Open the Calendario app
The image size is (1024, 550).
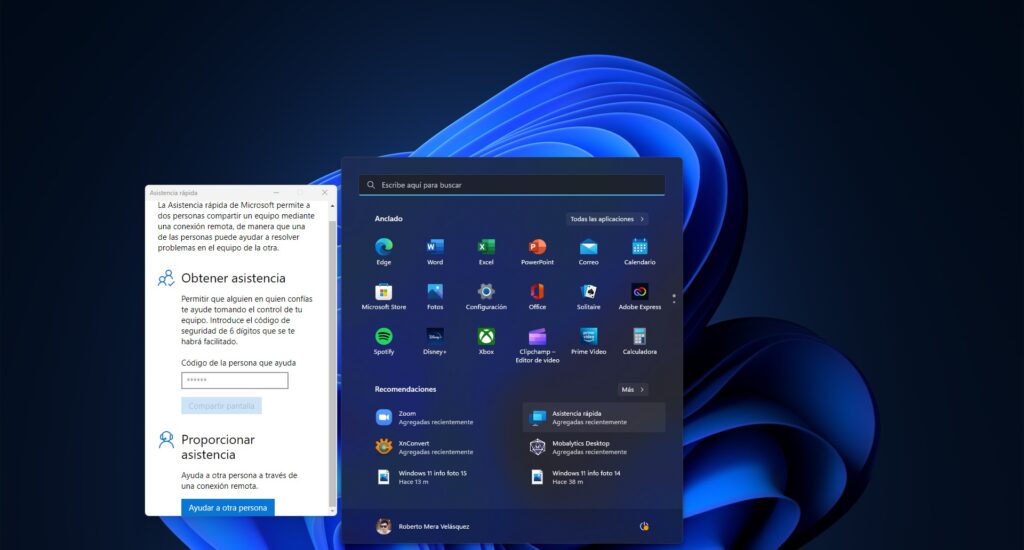639,251
